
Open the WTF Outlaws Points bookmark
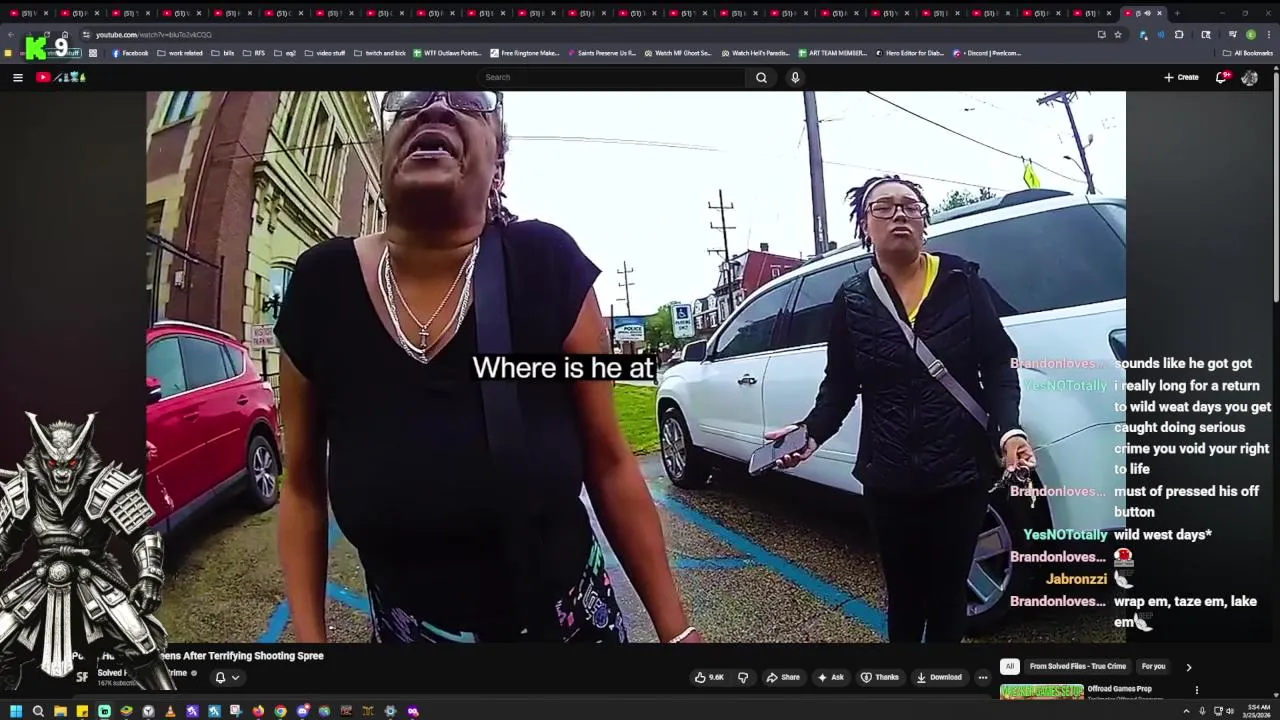[x=447, y=53]
